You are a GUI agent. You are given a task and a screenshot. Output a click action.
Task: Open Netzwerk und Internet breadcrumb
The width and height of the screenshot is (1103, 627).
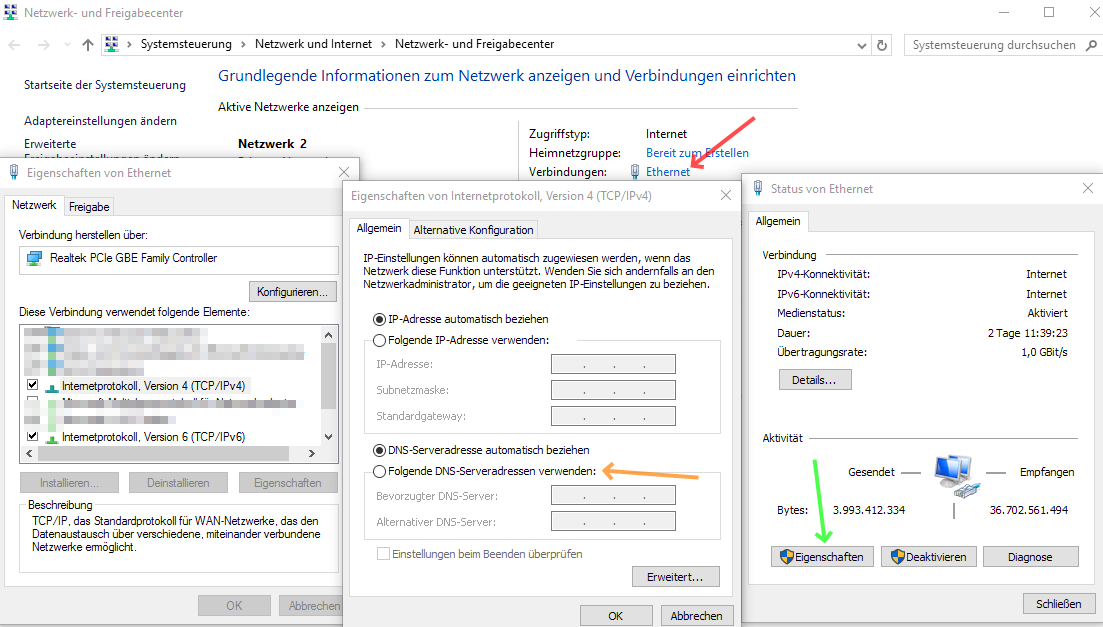[x=313, y=44]
